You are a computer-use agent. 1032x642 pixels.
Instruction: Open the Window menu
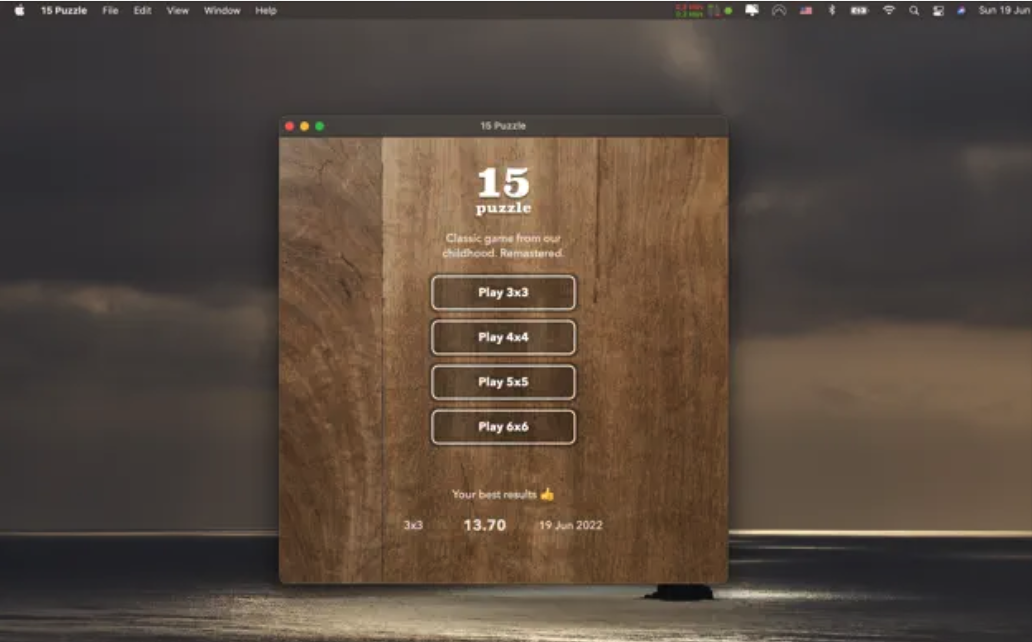pyautogui.click(x=222, y=11)
